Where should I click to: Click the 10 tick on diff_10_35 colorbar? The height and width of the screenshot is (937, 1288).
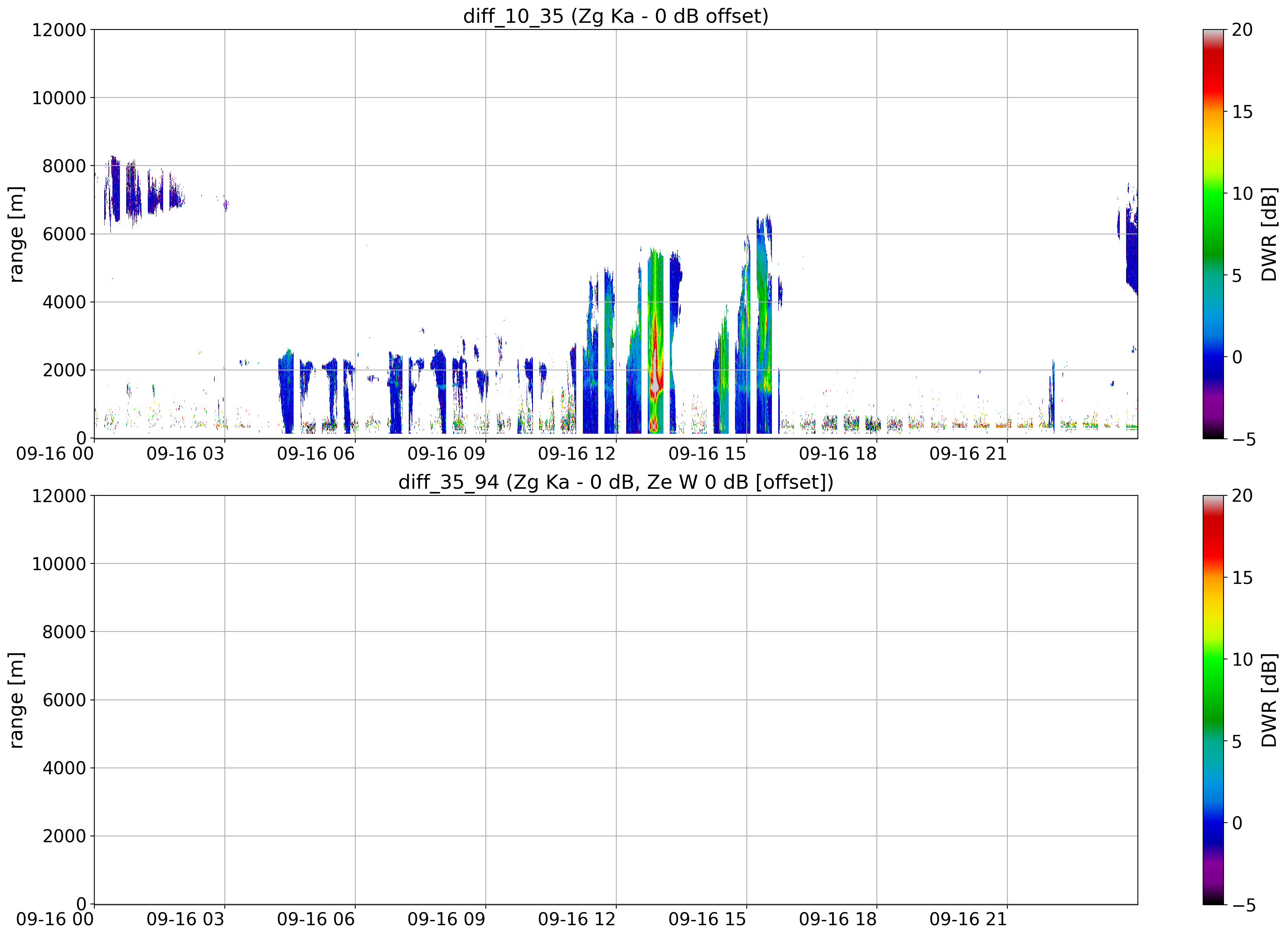click(x=1242, y=193)
